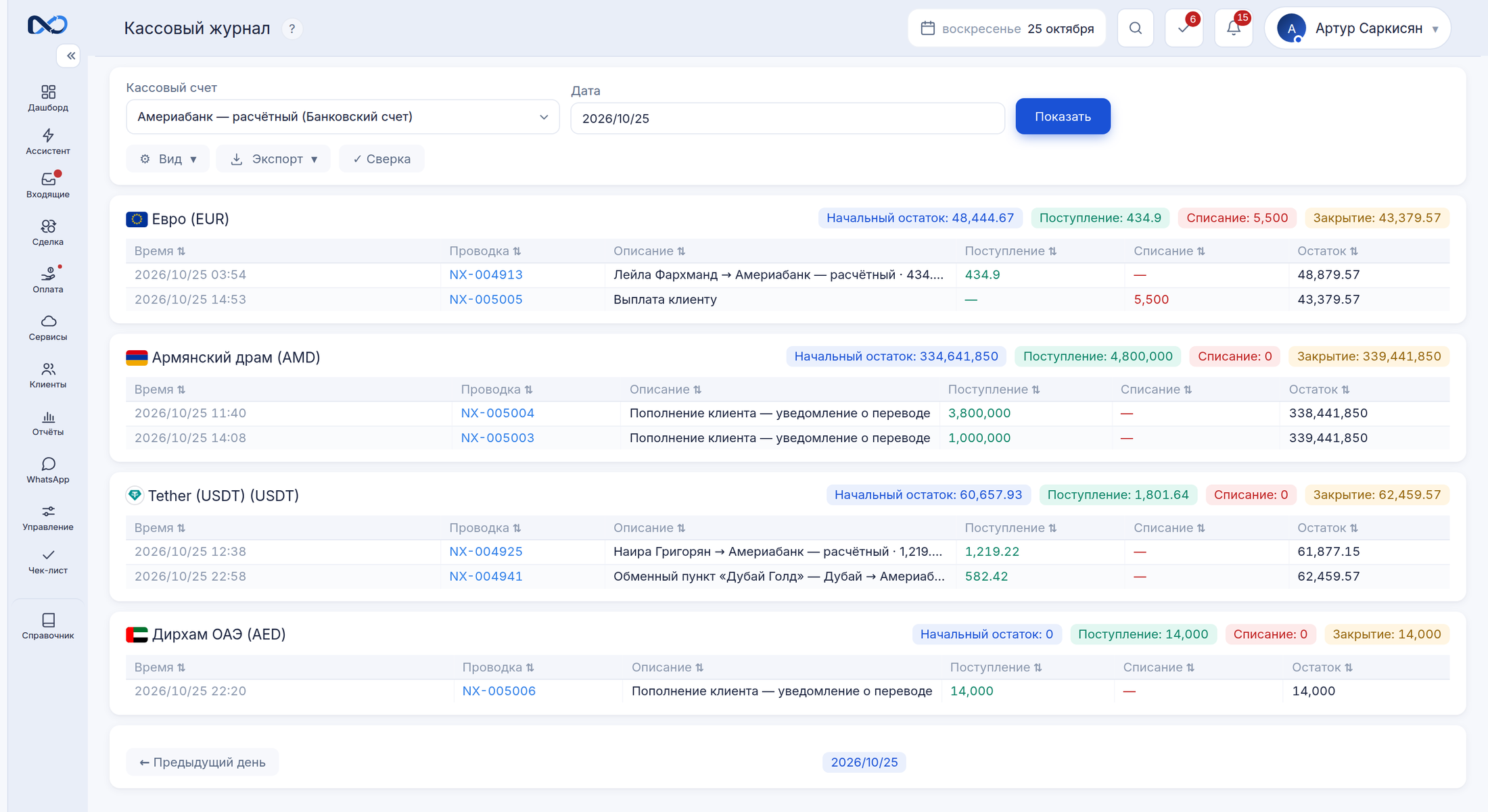Open the Артур Саркисян user menu

point(1357,28)
